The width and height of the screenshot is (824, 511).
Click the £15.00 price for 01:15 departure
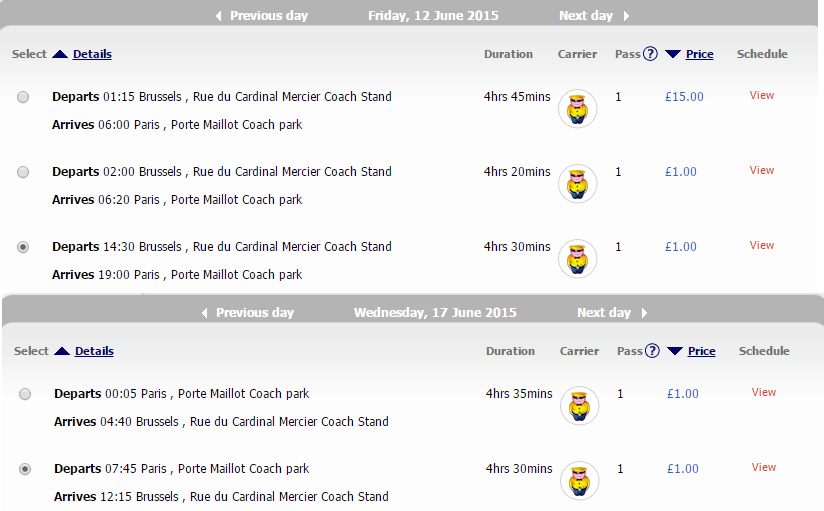pos(684,97)
